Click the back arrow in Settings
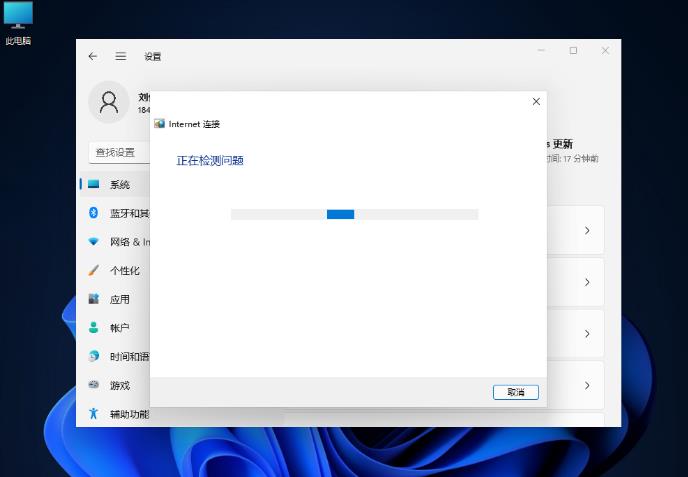The width and height of the screenshot is (688, 477). coord(93,57)
